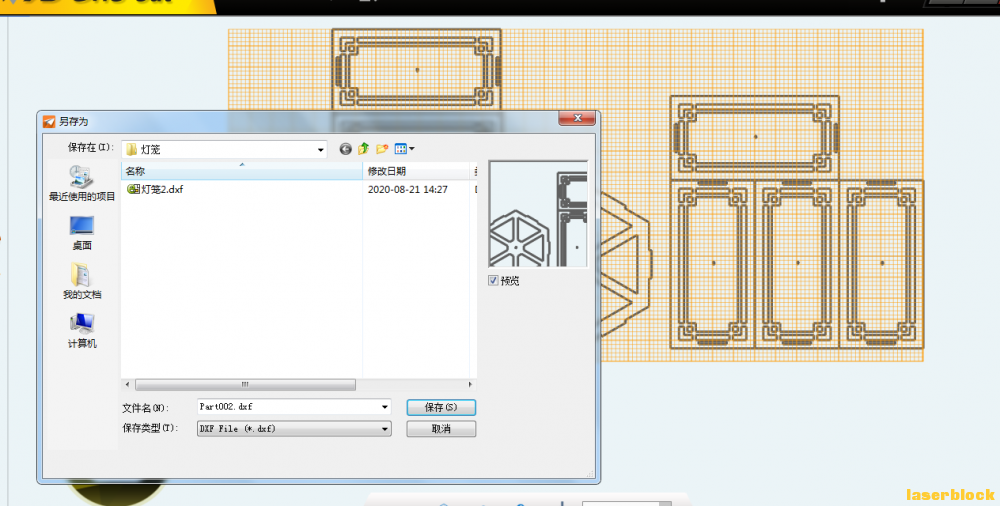
Task: Go back using the dialog's back arrow icon
Action: (345, 149)
